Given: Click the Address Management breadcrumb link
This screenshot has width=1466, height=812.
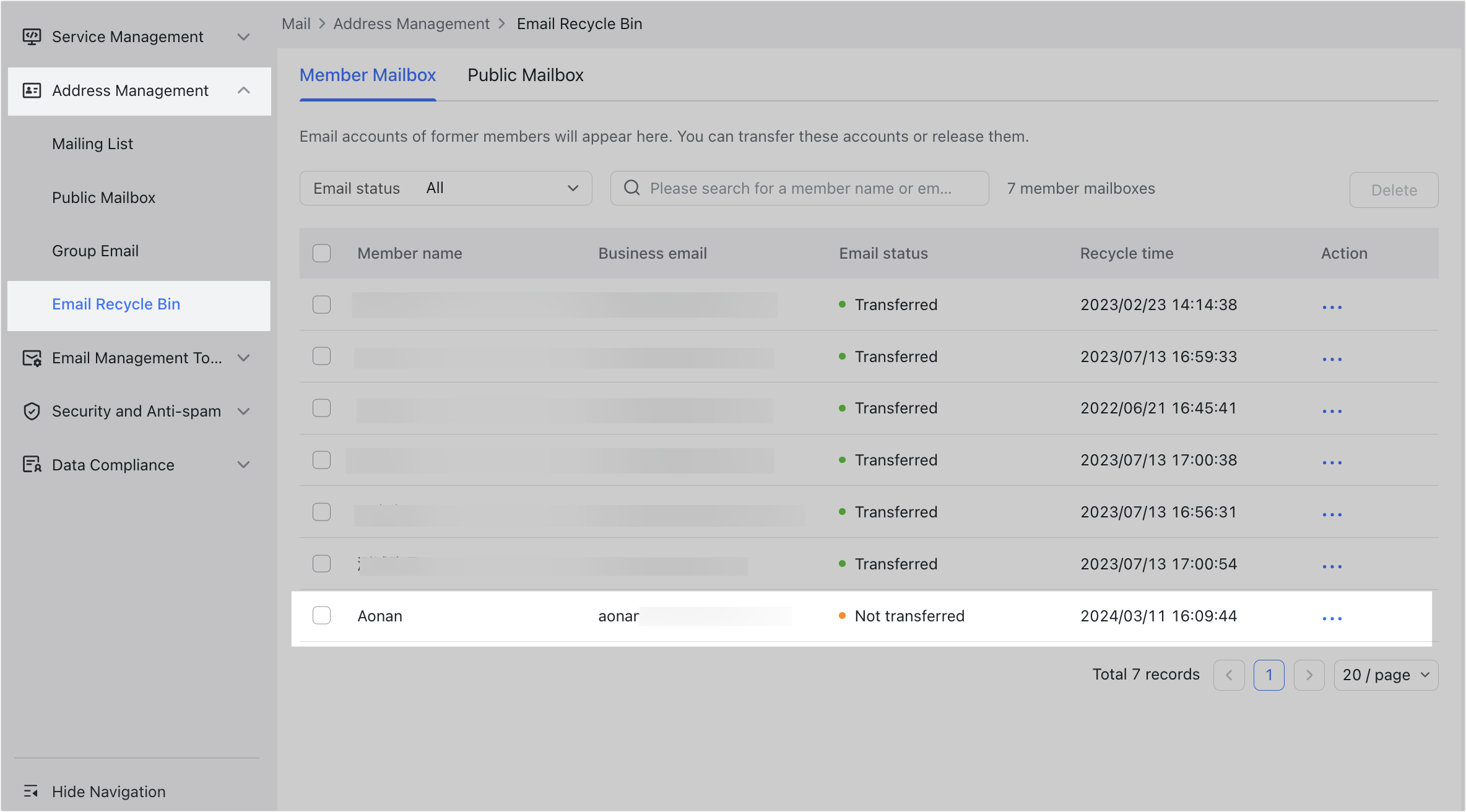Looking at the screenshot, I should [411, 24].
